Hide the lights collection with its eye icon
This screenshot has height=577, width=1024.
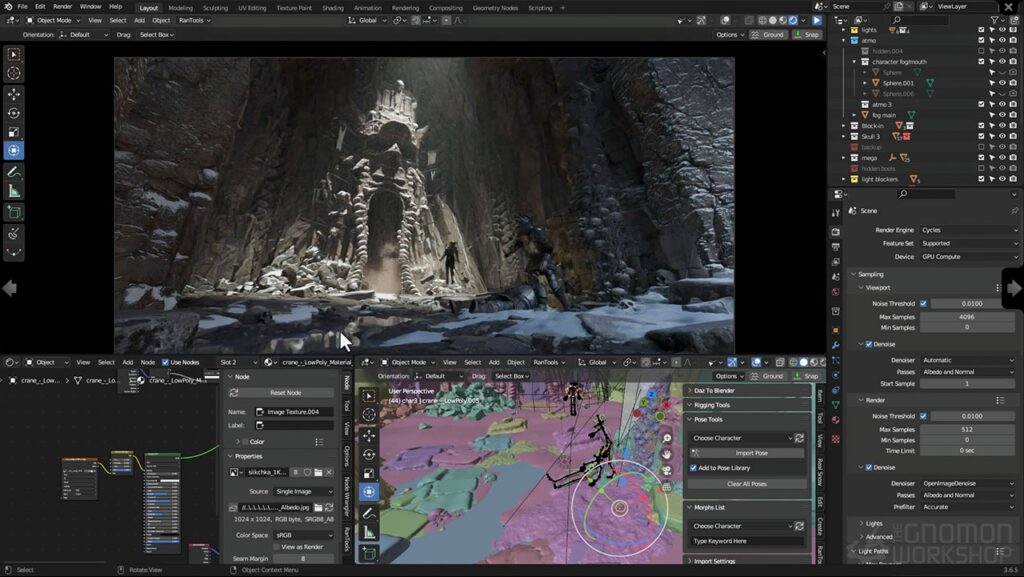(1002, 30)
